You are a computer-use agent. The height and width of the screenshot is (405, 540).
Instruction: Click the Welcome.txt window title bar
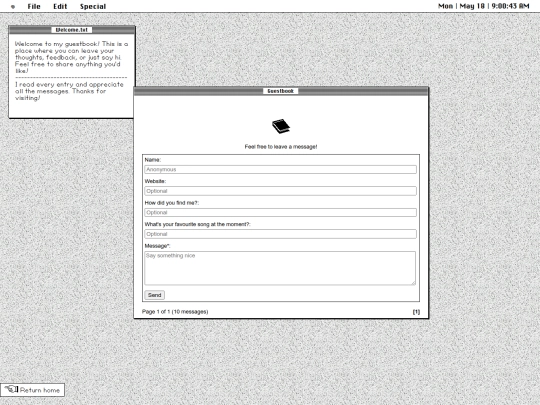[x=72, y=30]
